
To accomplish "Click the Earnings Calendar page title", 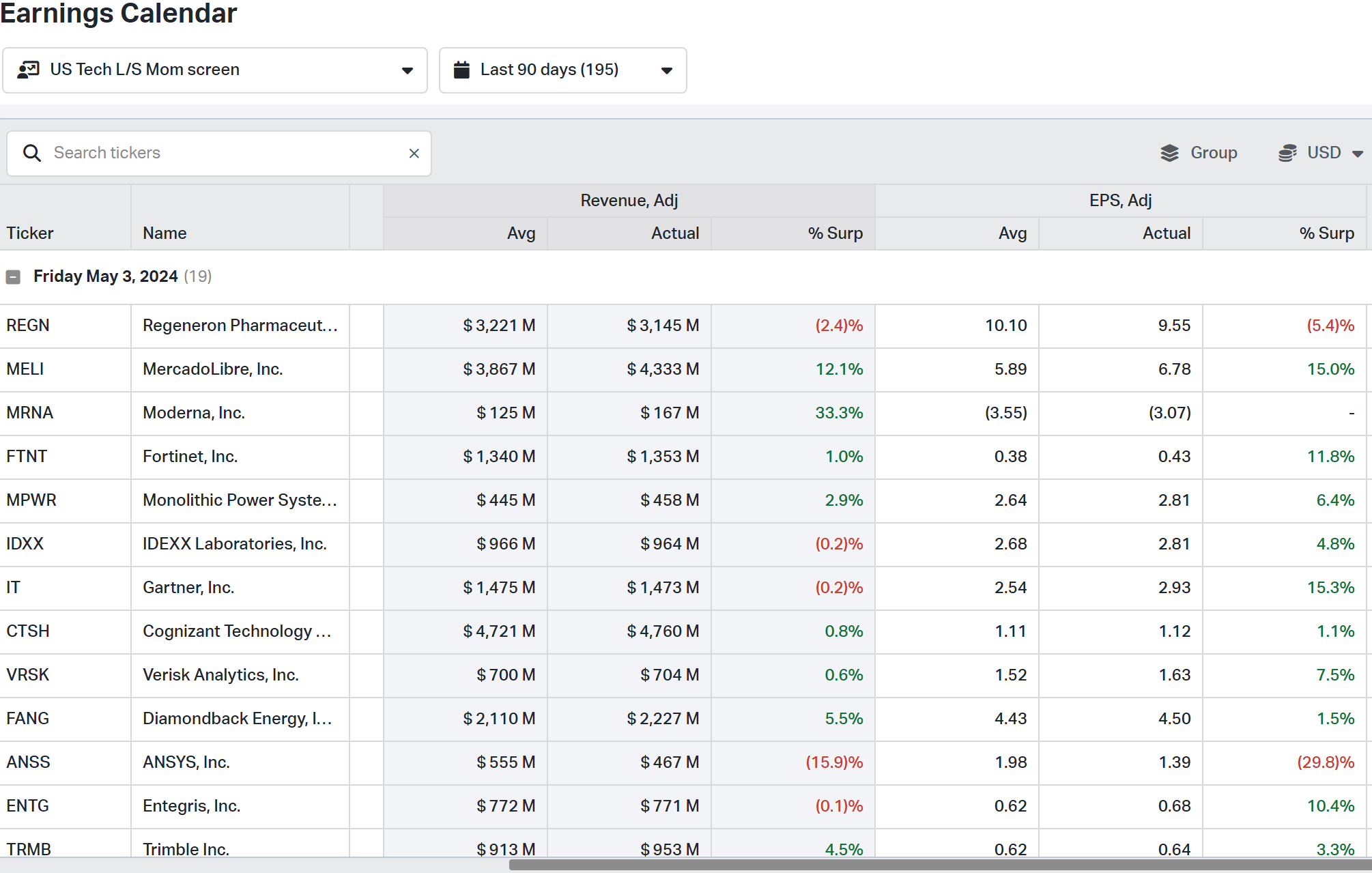I will click(119, 13).
